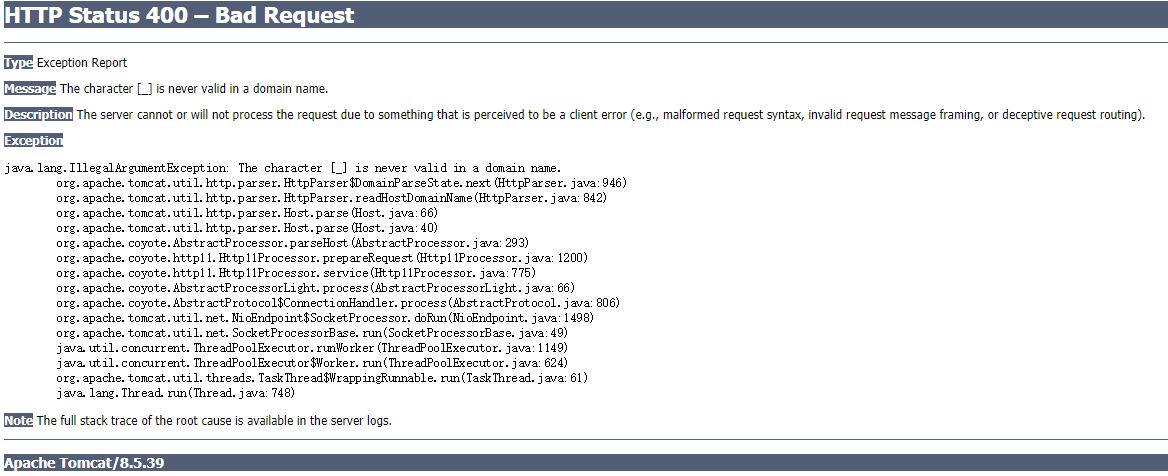Click the Exception Report text

pyautogui.click(x=82, y=63)
